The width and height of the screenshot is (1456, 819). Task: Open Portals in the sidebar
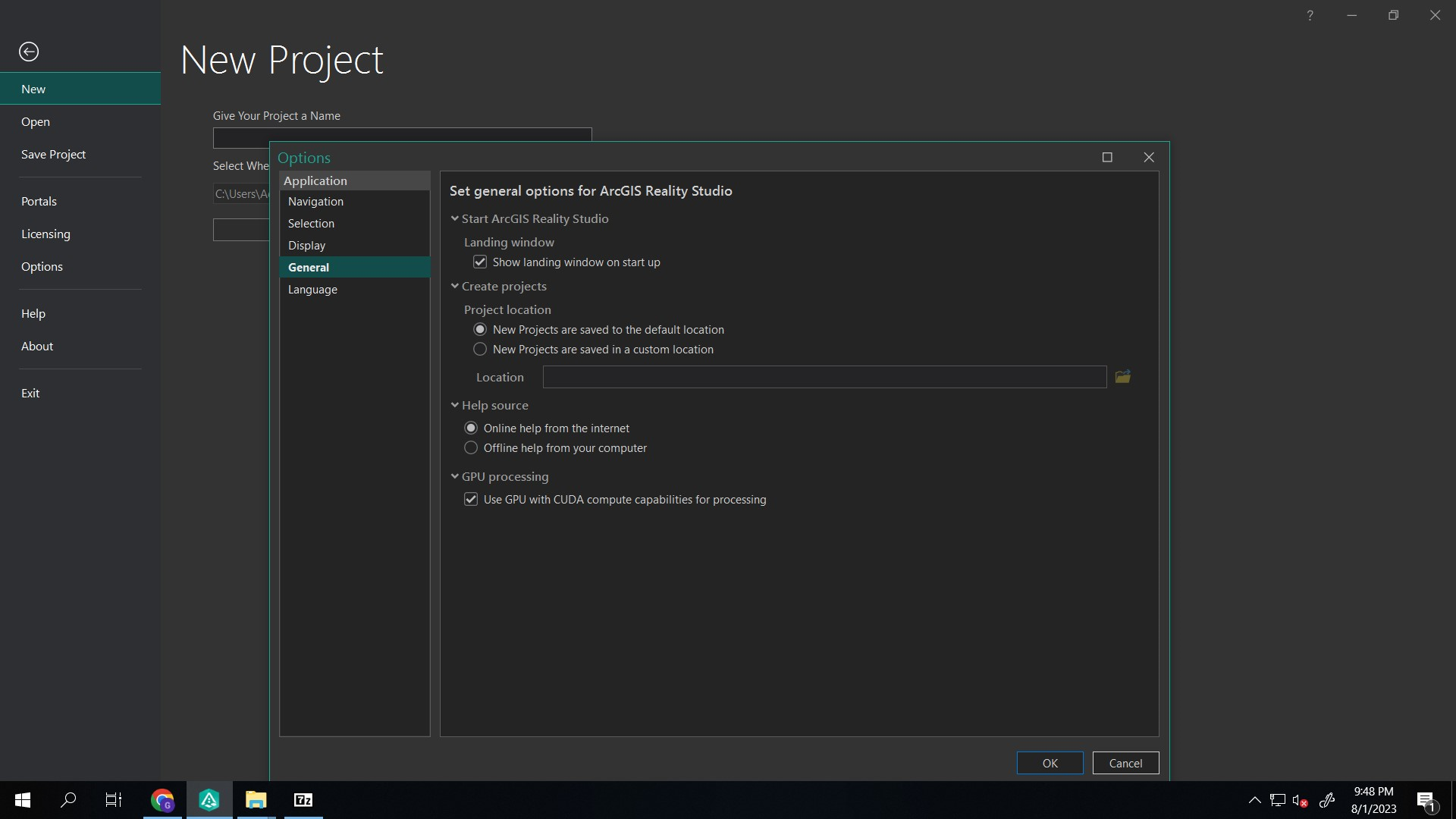pyautogui.click(x=80, y=201)
